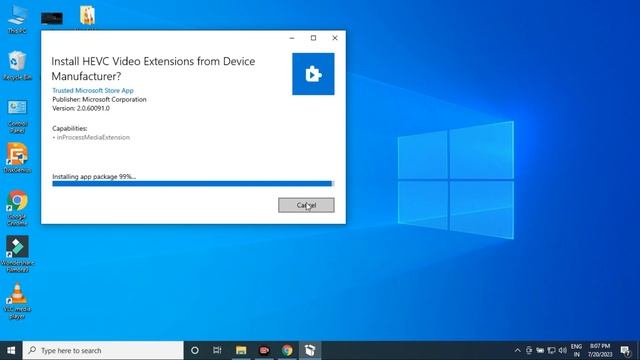640x360 pixels.
Task: Select the yellow folder icon on desktop
Action: (87, 16)
